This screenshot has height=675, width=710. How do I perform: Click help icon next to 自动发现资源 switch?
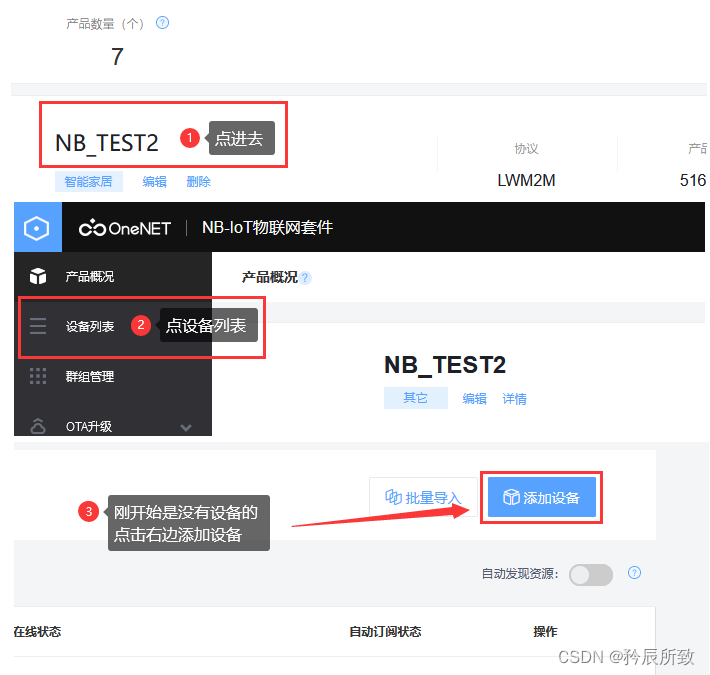click(x=634, y=573)
